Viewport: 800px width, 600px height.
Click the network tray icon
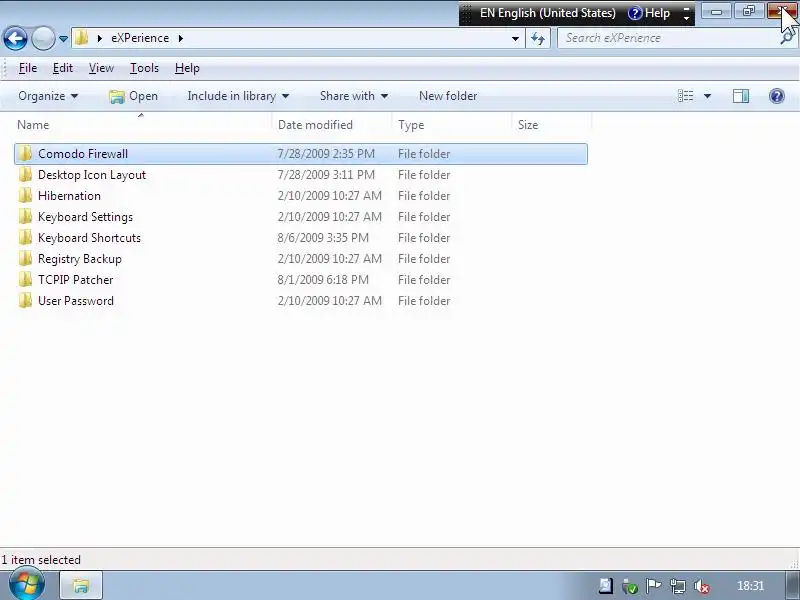click(678, 586)
